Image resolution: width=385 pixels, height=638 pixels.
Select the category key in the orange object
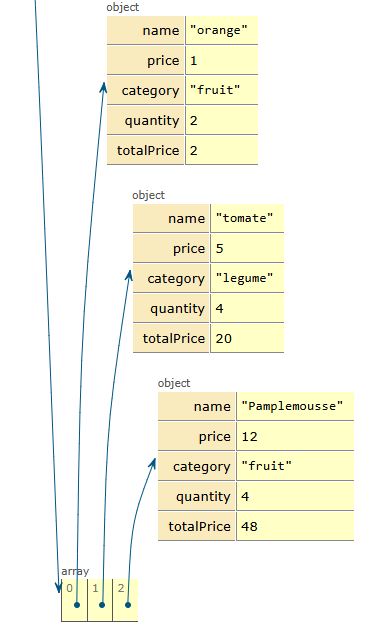point(146,90)
